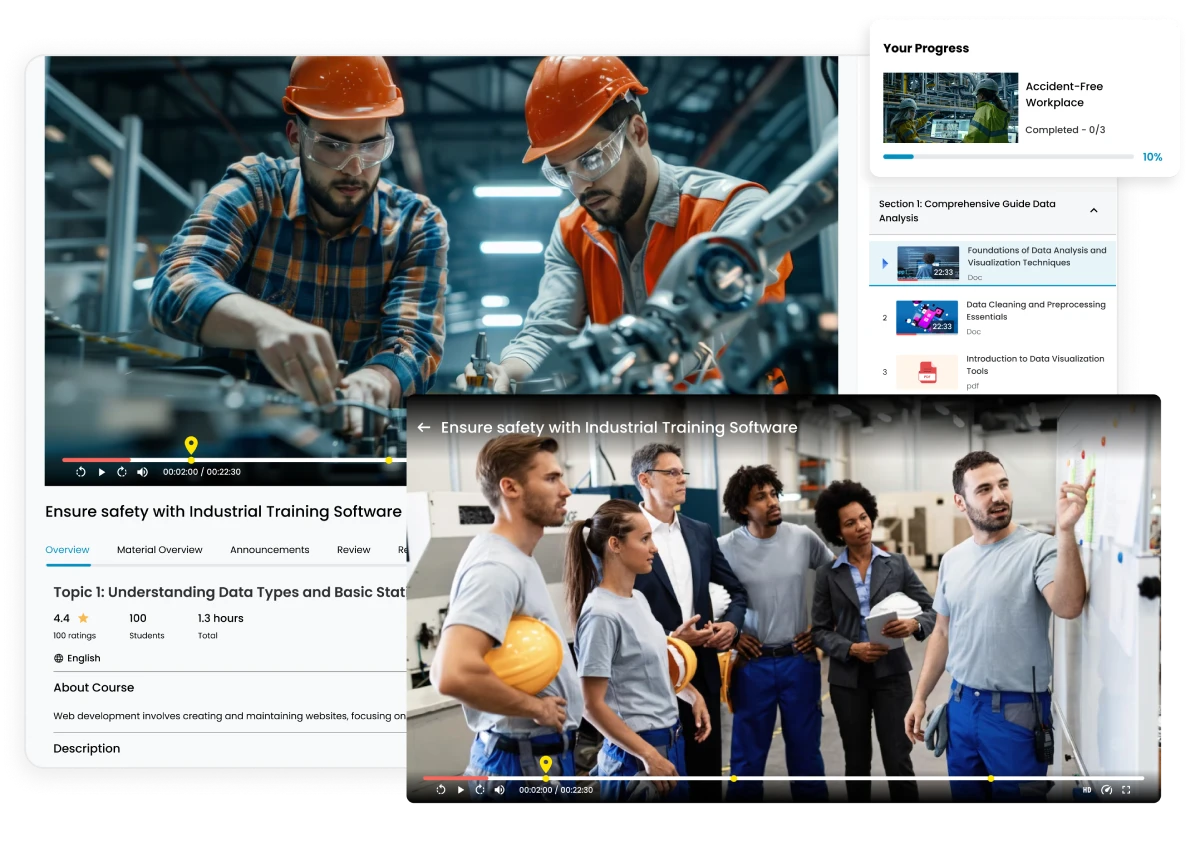Mute the volume on the top video
1200x842 pixels.
[142, 471]
